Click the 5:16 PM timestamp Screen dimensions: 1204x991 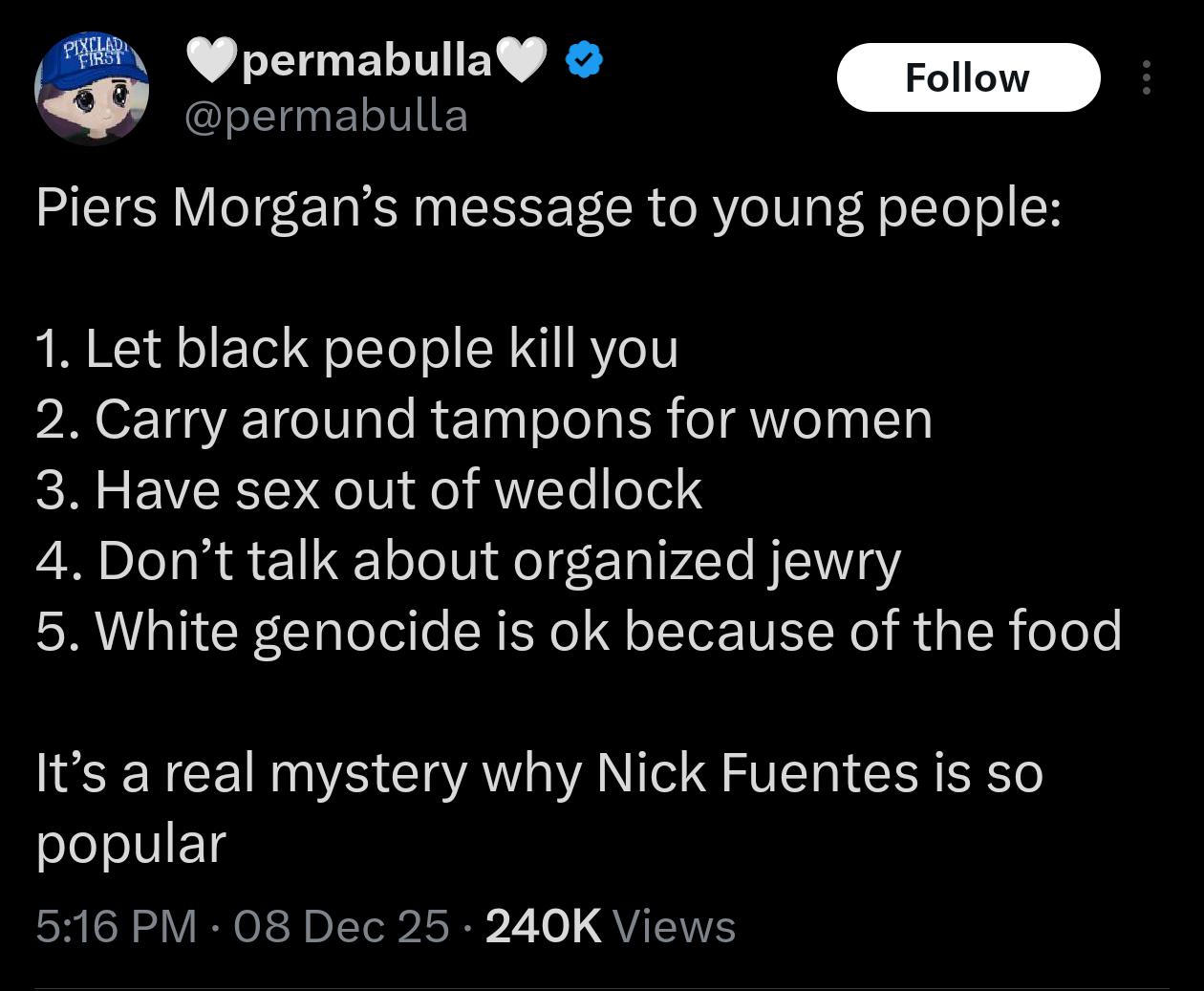pyautogui.click(x=117, y=926)
